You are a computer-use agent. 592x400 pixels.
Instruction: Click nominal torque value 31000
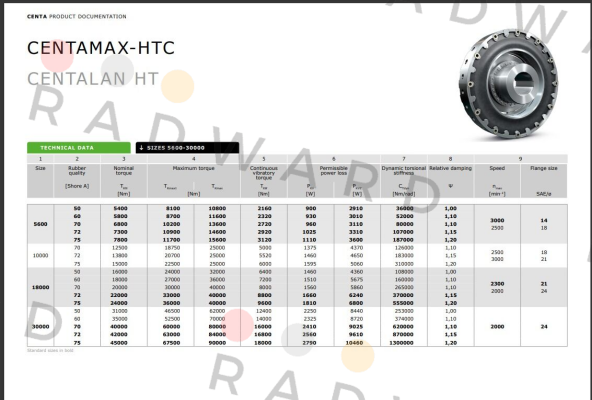coord(120,311)
